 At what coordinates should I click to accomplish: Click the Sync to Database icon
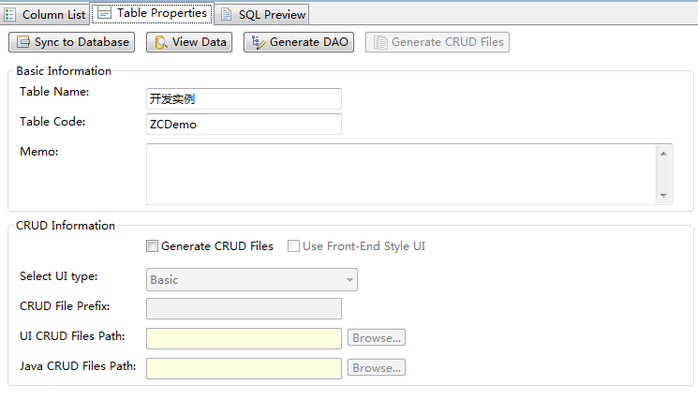click(23, 42)
